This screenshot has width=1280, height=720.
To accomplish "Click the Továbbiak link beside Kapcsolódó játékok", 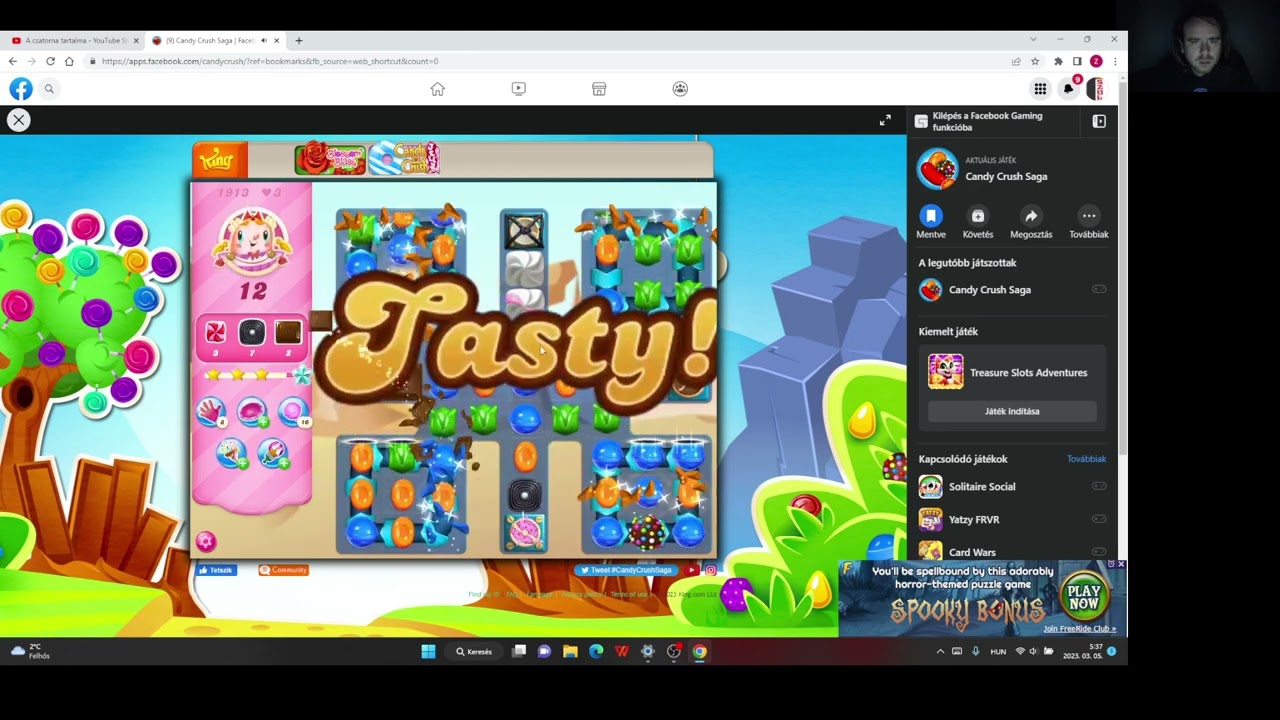I will (x=1086, y=459).
